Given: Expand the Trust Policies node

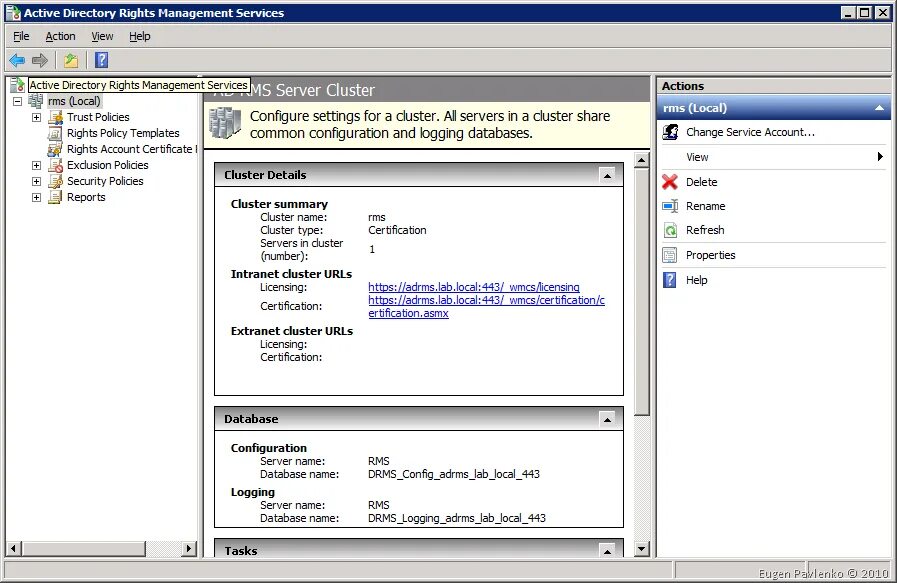Looking at the screenshot, I should 37,117.
